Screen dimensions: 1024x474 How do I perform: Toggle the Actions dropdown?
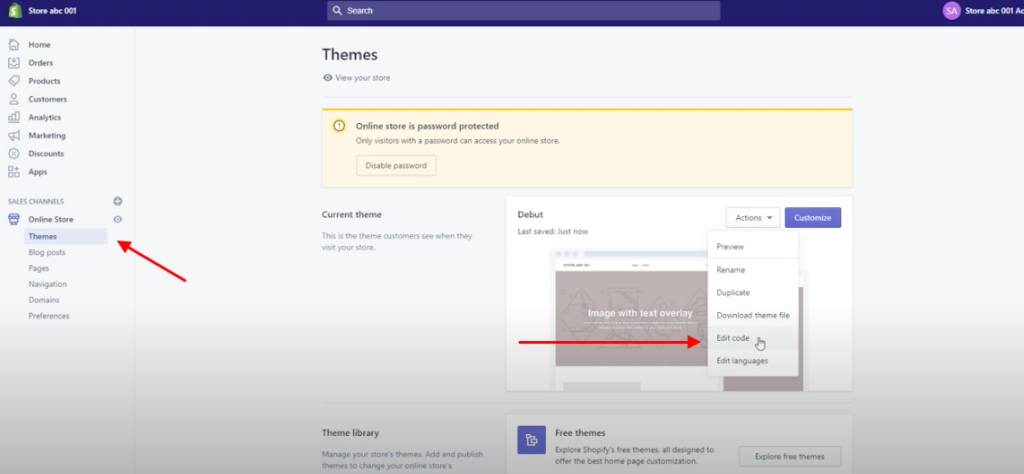point(752,217)
